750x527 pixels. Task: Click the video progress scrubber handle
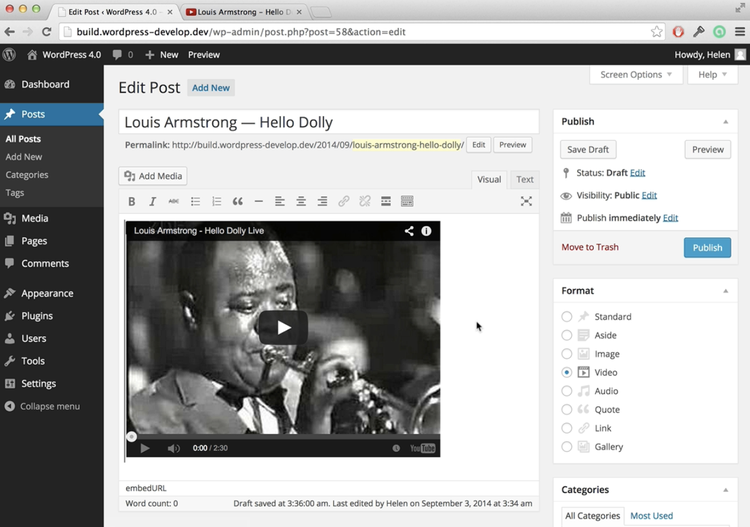click(132, 436)
